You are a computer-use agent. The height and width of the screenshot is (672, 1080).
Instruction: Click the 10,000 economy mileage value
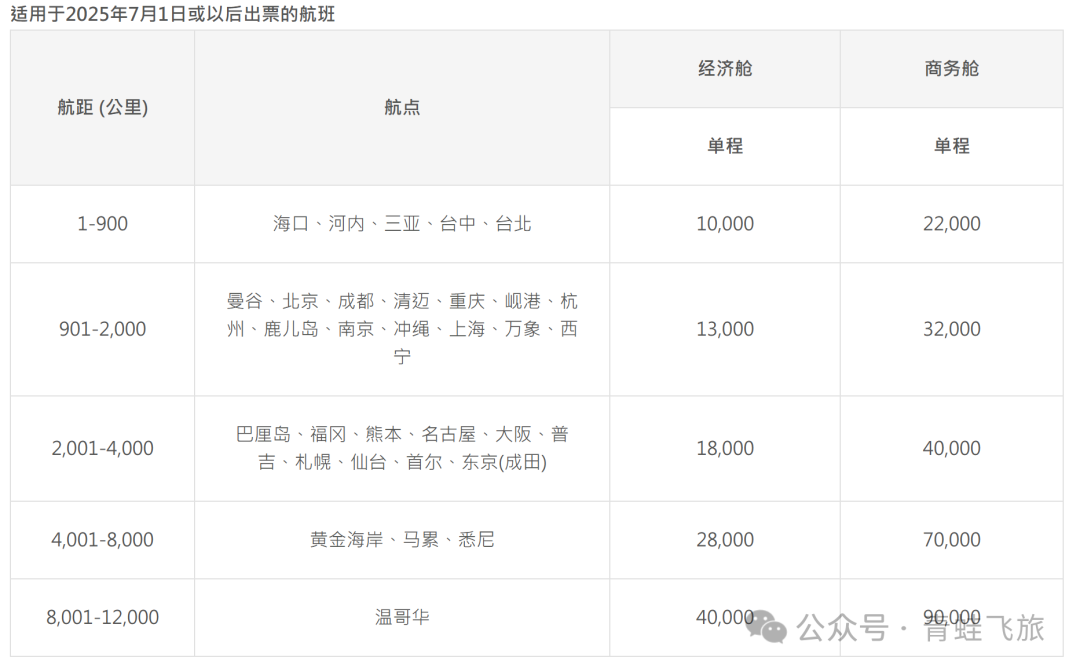725,224
